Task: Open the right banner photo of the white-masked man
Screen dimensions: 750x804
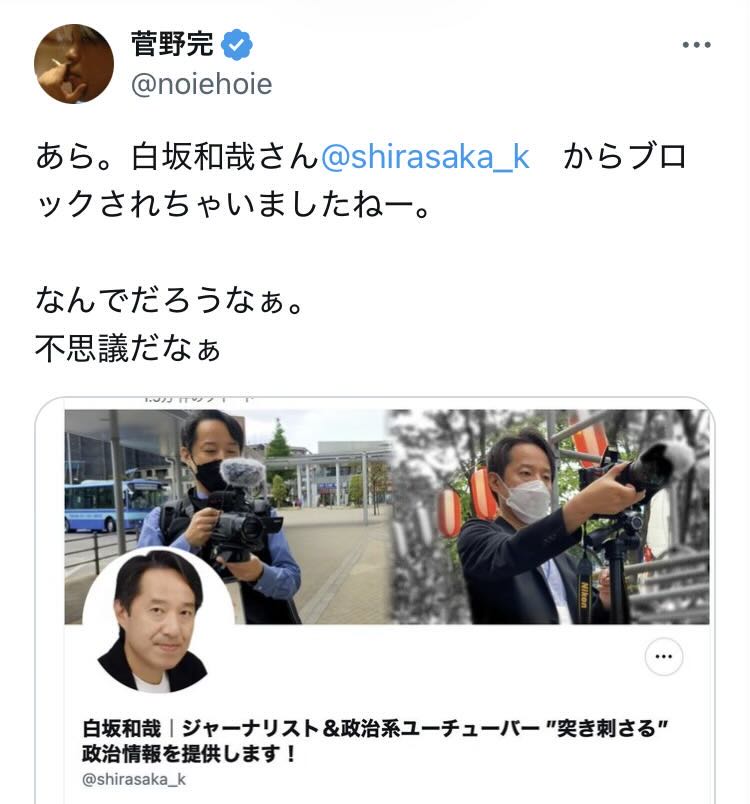Action: coord(551,516)
